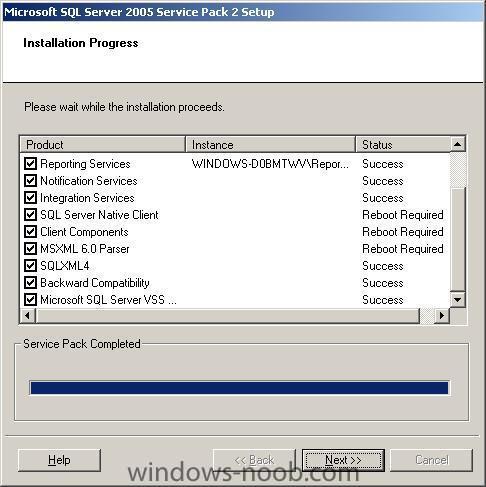486x487 pixels.
Task: Sort by the Product column header
Action: pyautogui.click(x=103, y=145)
